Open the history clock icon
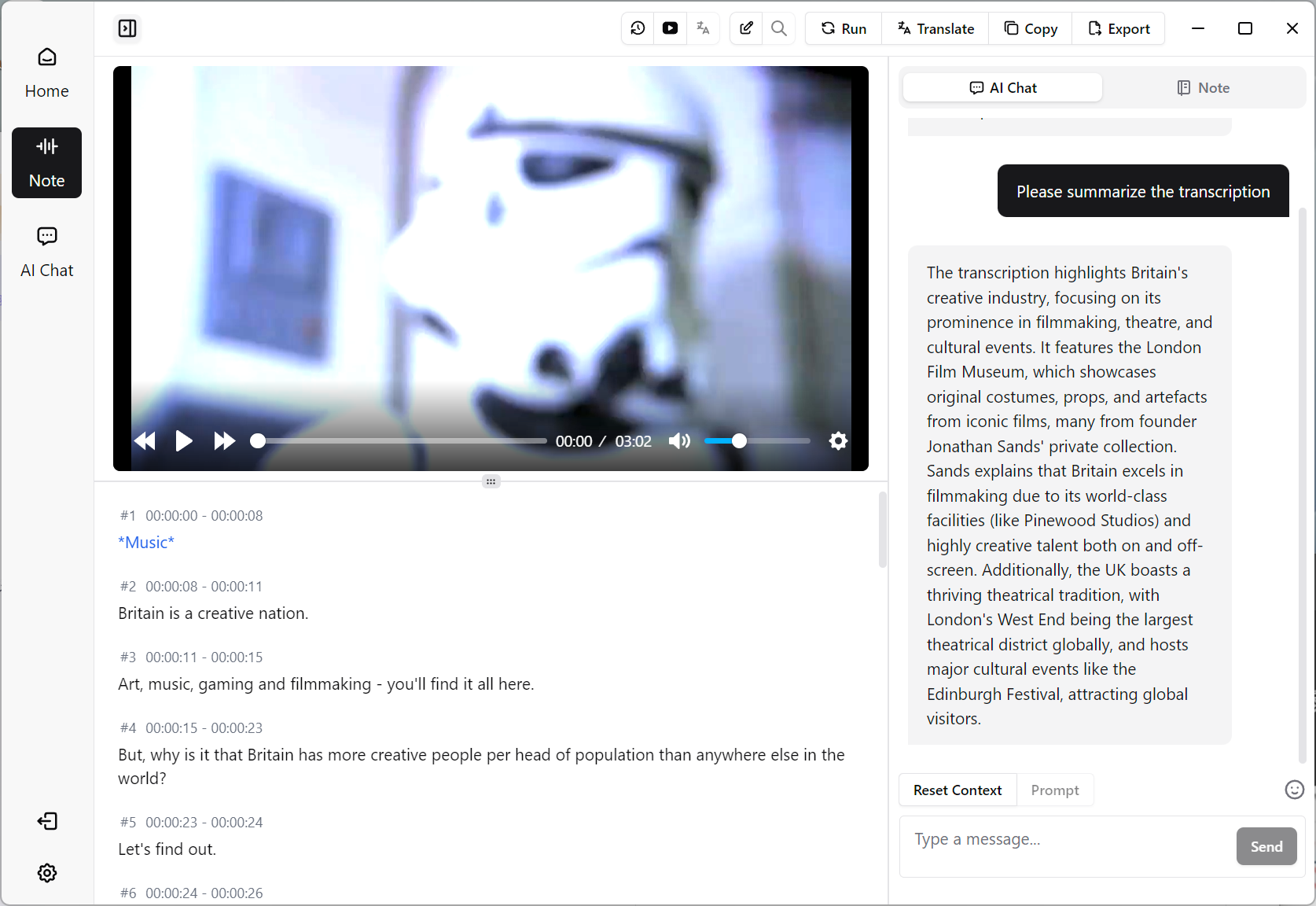The width and height of the screenshot is (1316, 906). click(638, 28)
